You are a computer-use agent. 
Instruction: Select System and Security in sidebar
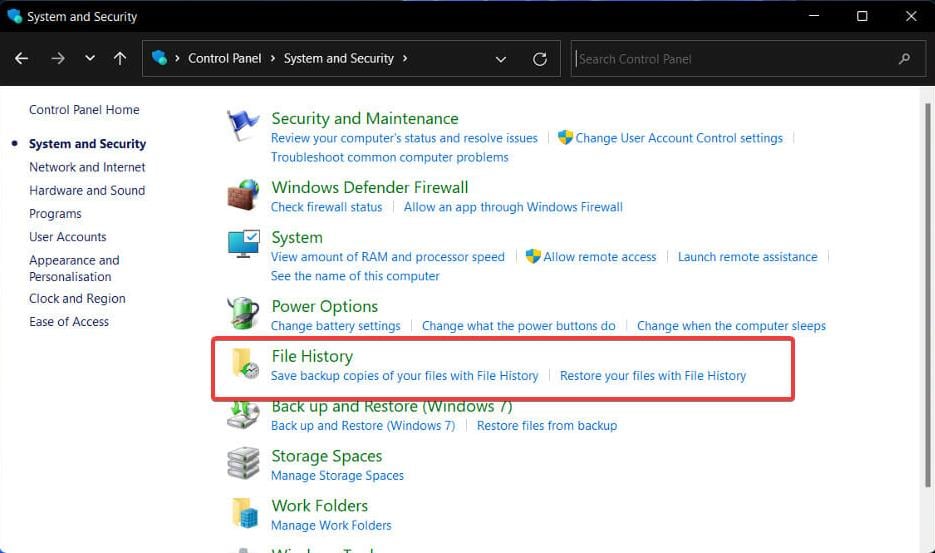point(87,144)
